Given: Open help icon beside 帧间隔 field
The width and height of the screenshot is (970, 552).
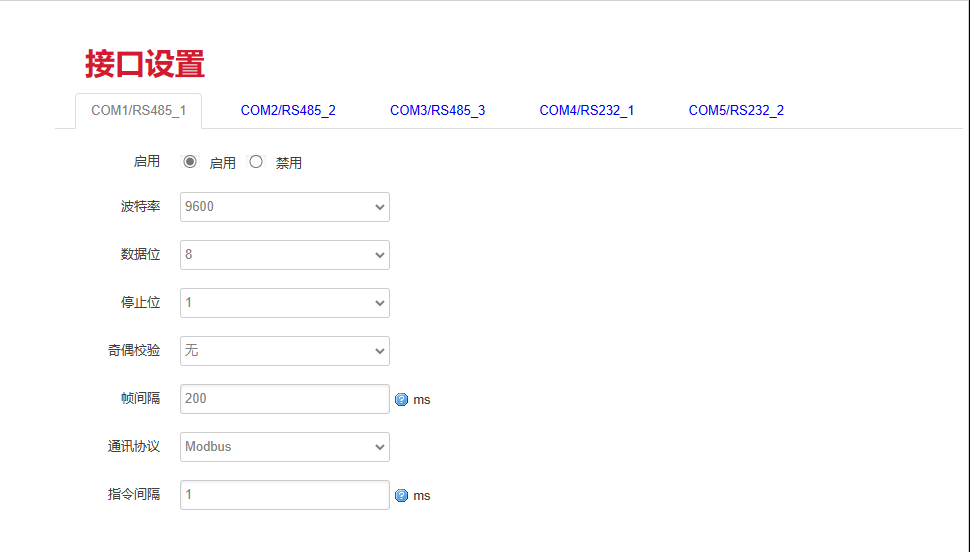Looking at the screenshot, I should click(401, 400).
